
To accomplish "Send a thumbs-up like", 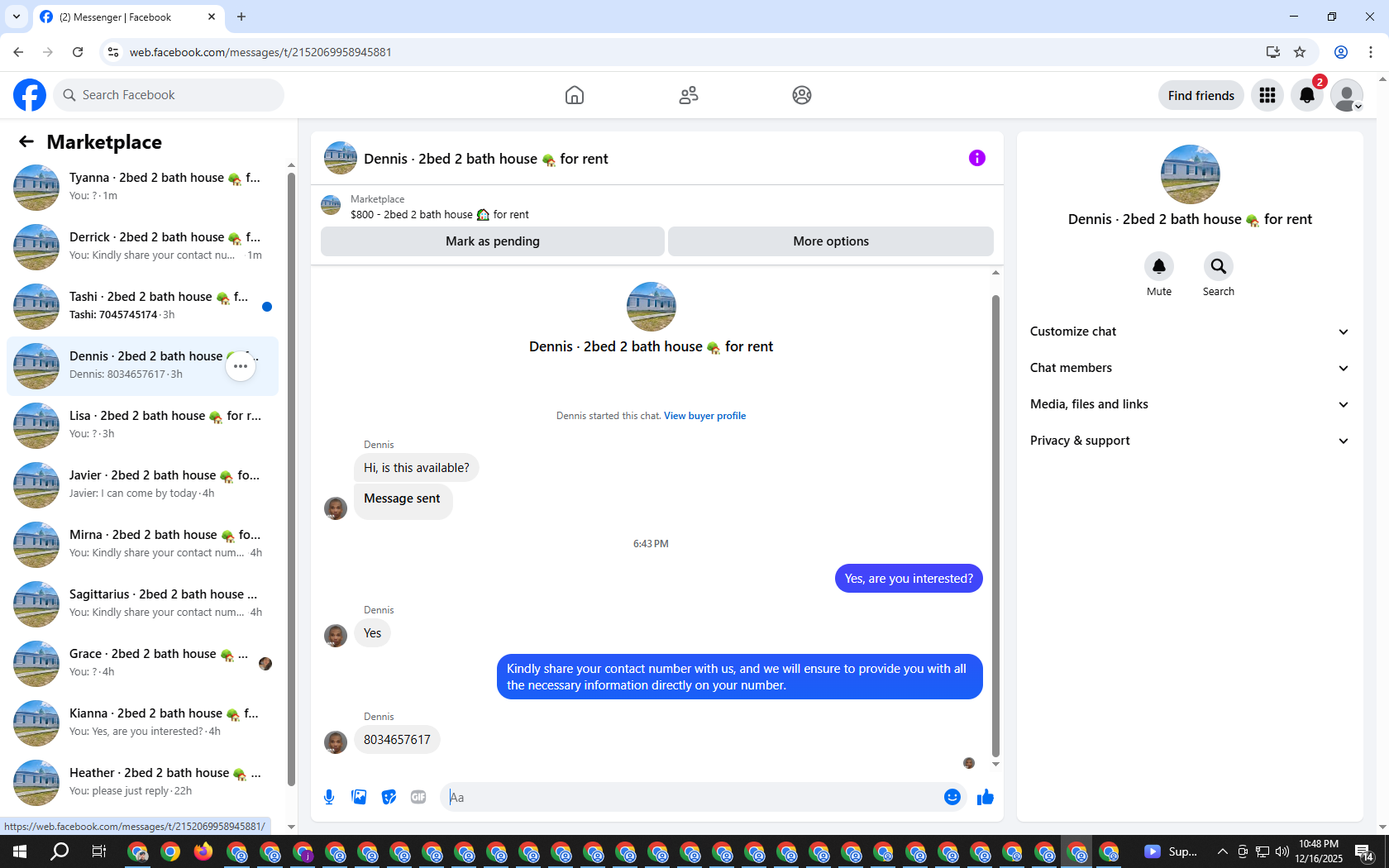I will (x=986, y=797).
